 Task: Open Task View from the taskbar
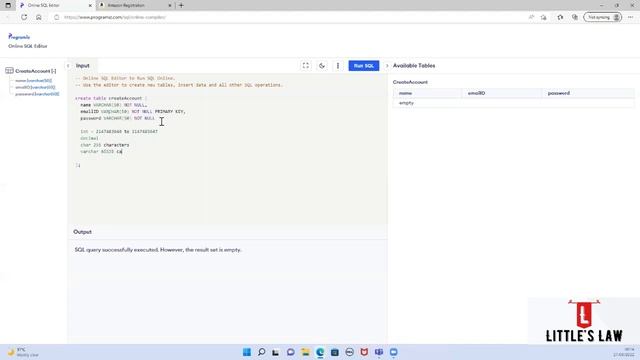point(276,352)
